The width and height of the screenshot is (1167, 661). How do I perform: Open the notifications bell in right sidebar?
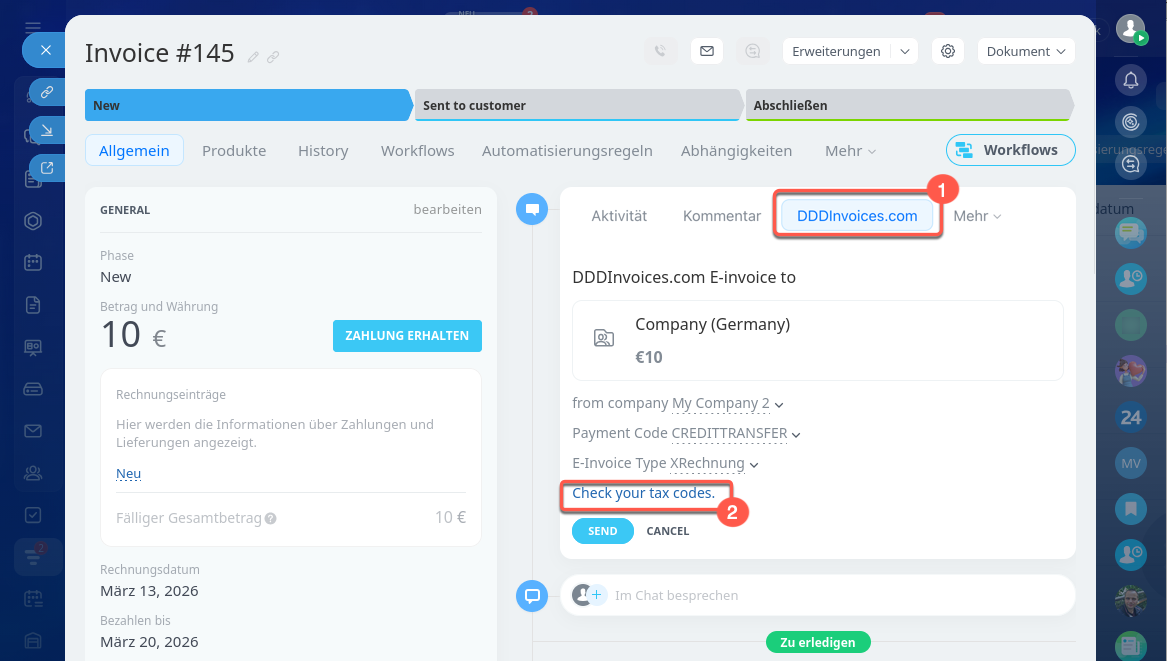click(1131, 80)
